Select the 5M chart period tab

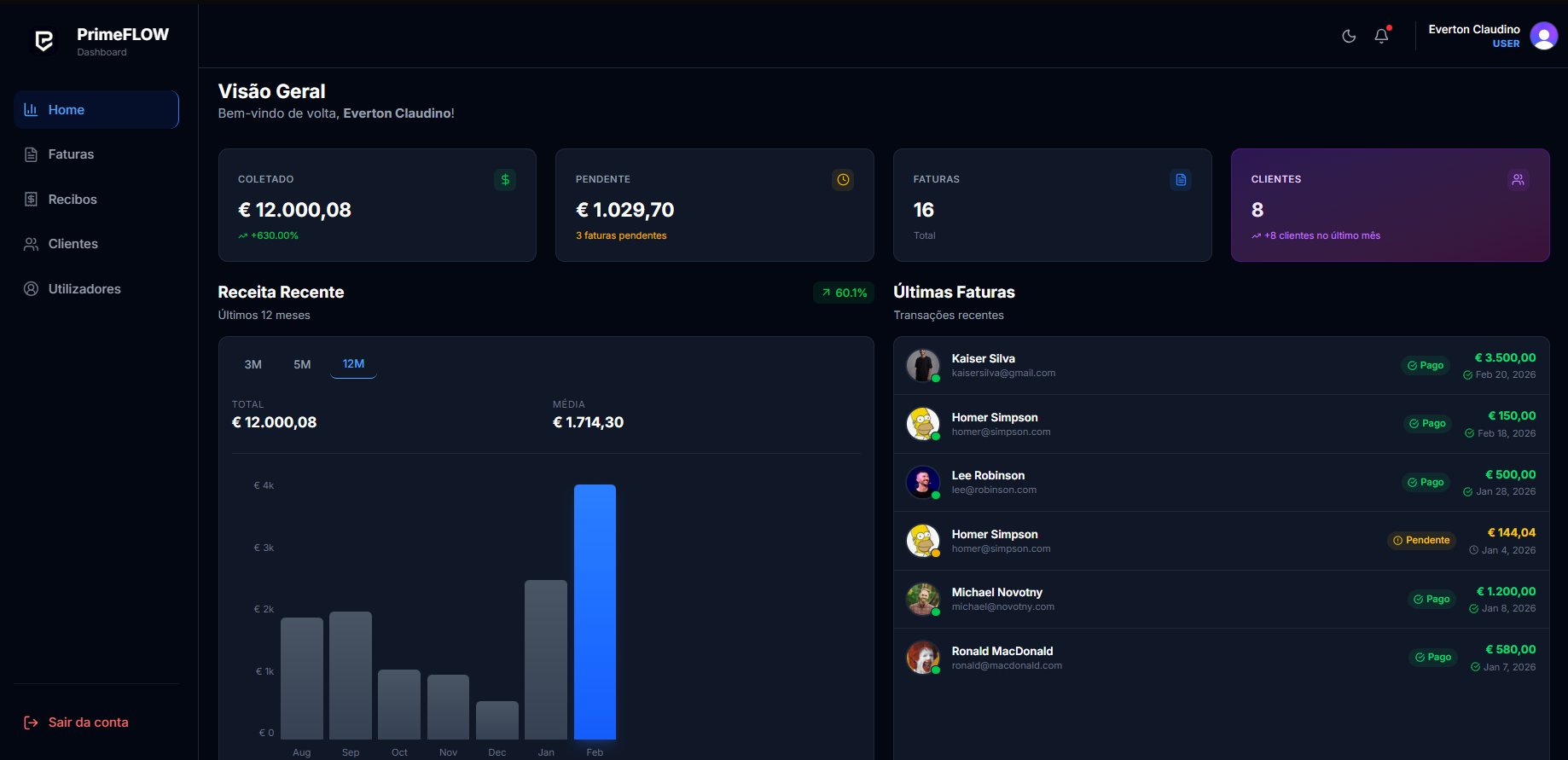click(302, 364)
